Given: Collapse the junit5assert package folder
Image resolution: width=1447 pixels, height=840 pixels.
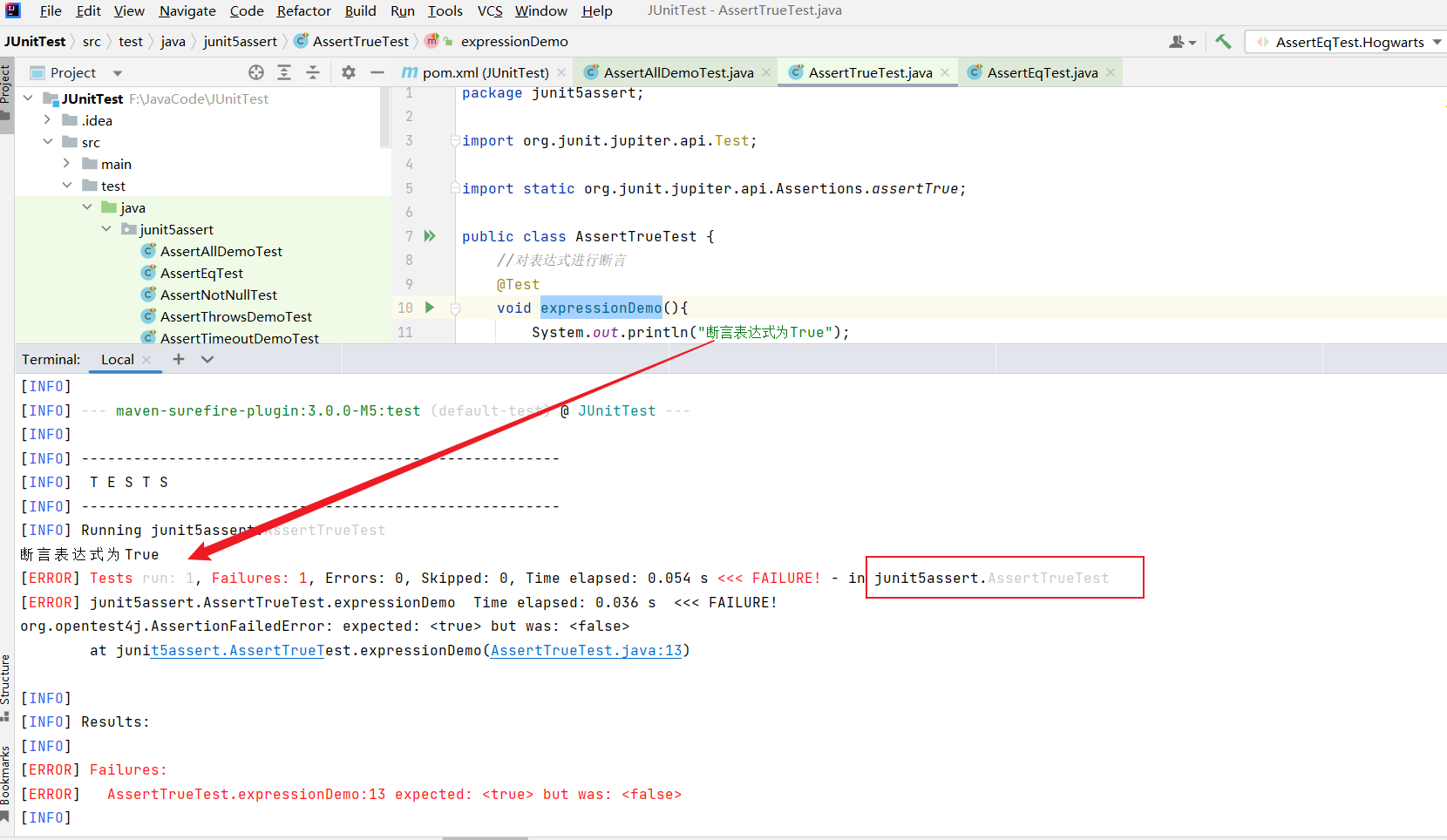Looking at the screenshot, I should [106, 229].
